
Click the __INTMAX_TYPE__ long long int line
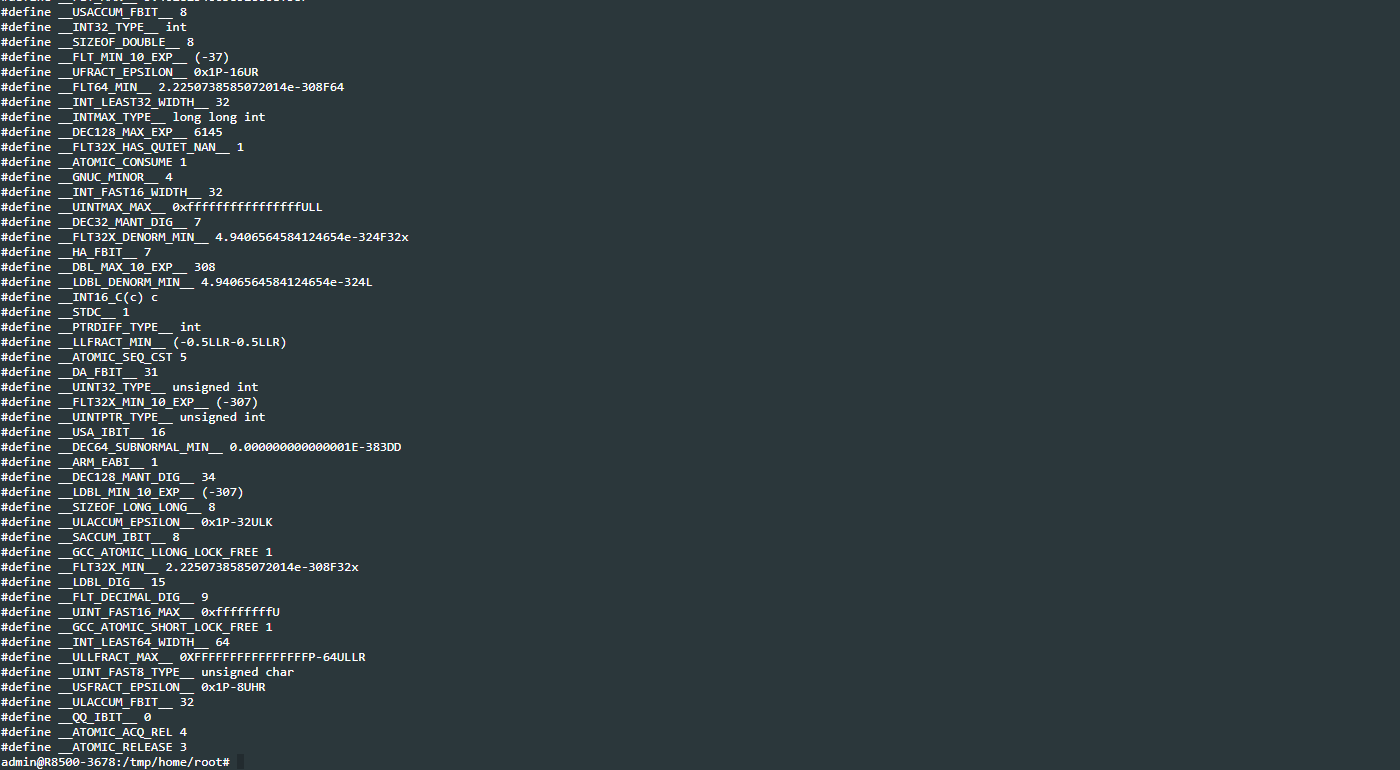point(133,117)
